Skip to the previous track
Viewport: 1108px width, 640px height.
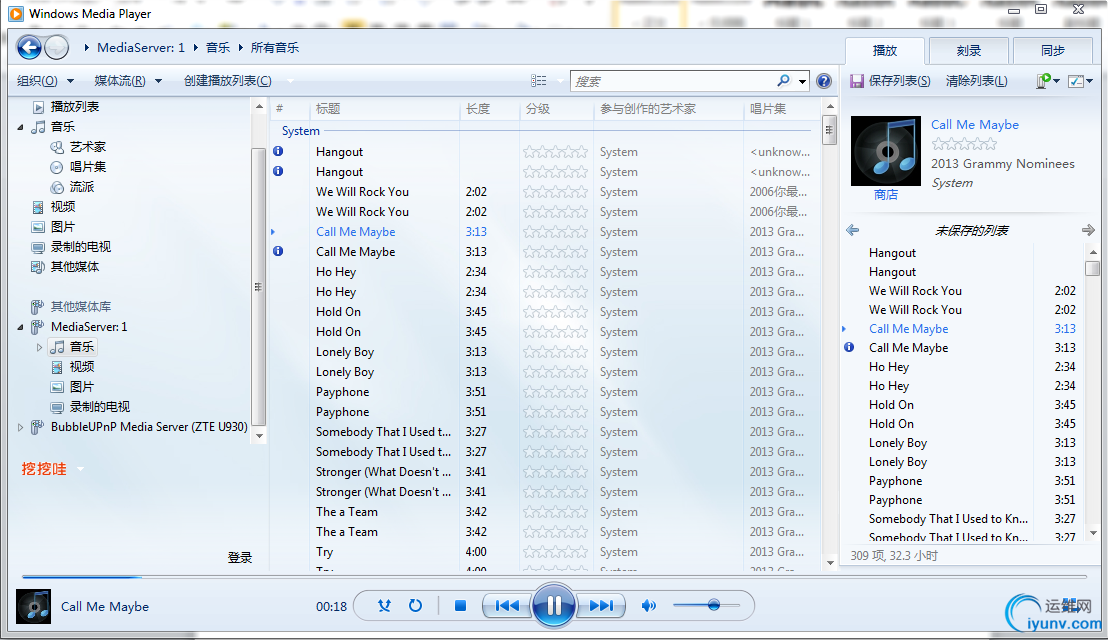[507, 605]
